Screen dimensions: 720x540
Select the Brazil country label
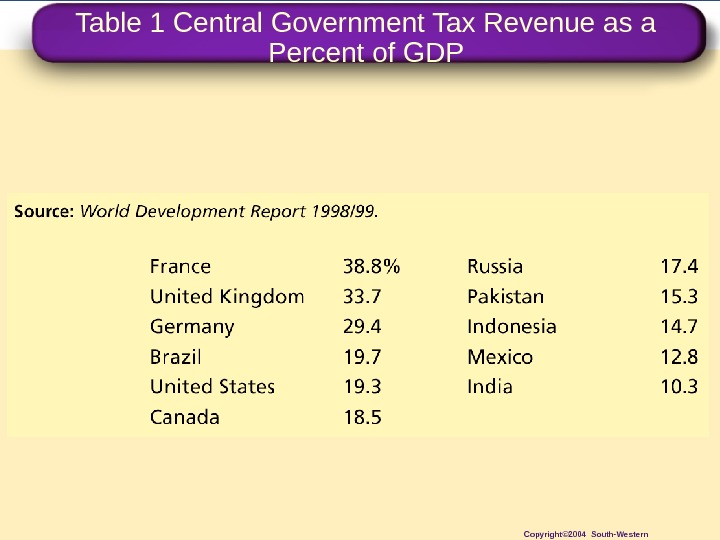tap(175, 357)
